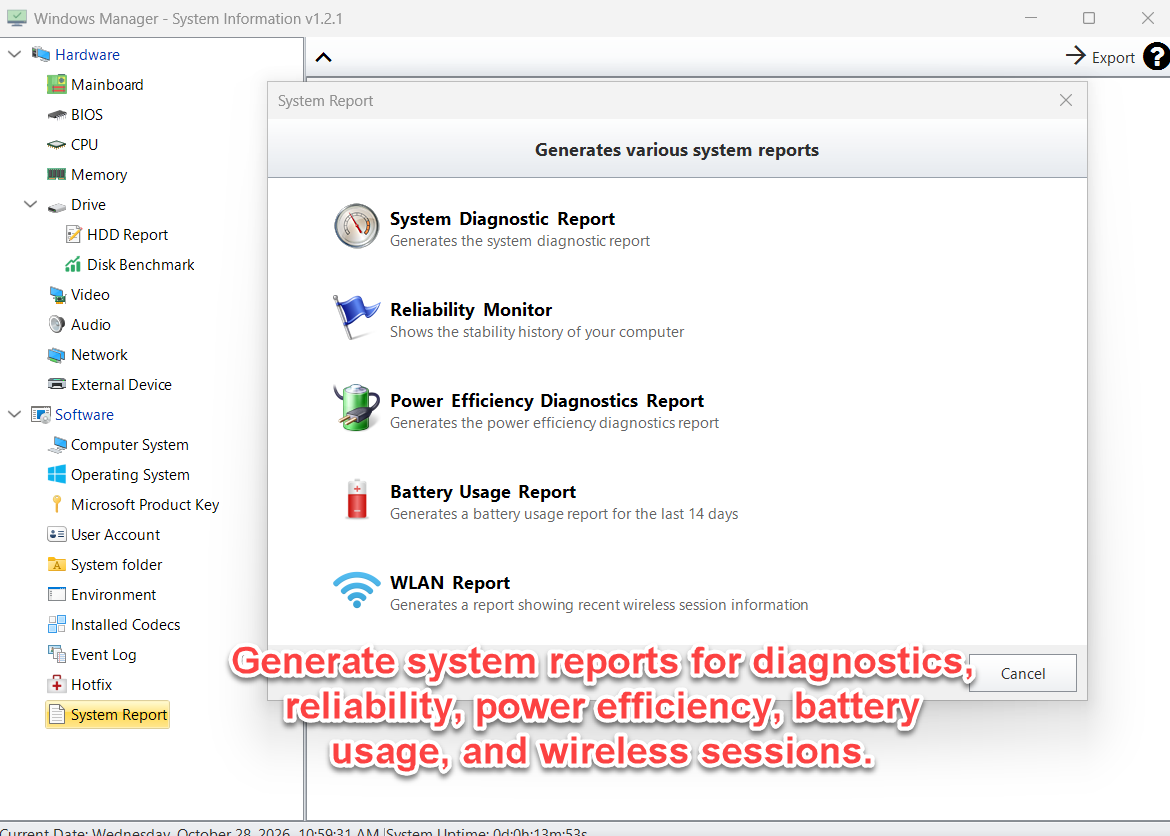Select the Software category label
1170x836 pixels.
pyautogui.click(x=84, y=414)
